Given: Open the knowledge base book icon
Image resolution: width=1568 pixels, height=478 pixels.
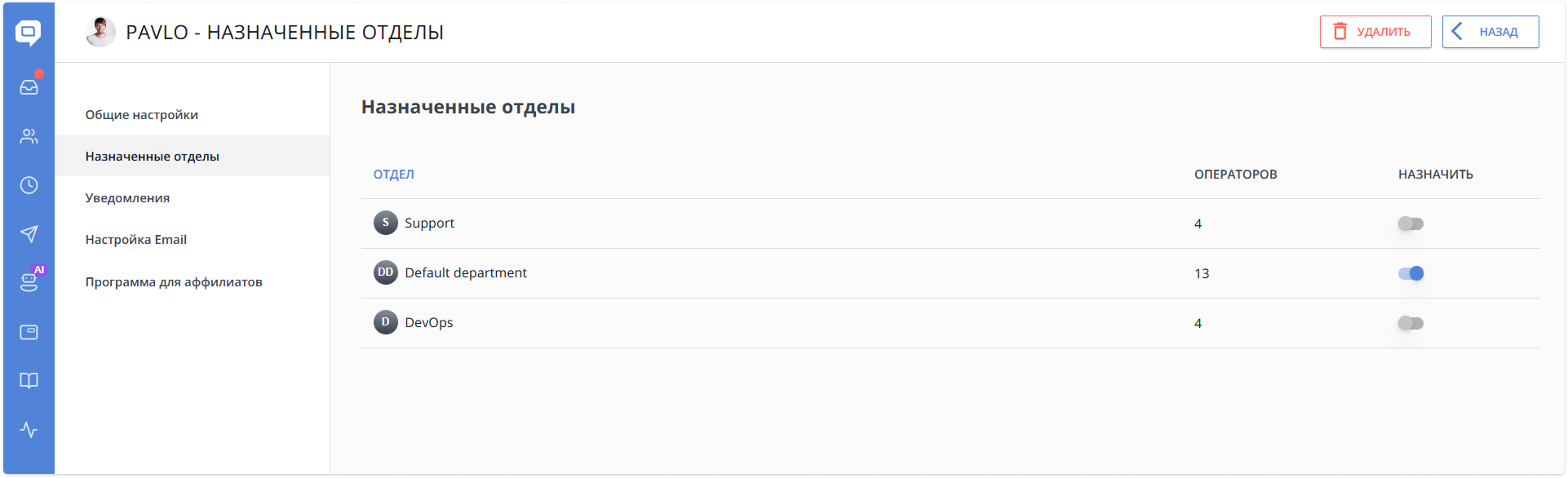Looking at the screenshot, I should tap(29, 381).
